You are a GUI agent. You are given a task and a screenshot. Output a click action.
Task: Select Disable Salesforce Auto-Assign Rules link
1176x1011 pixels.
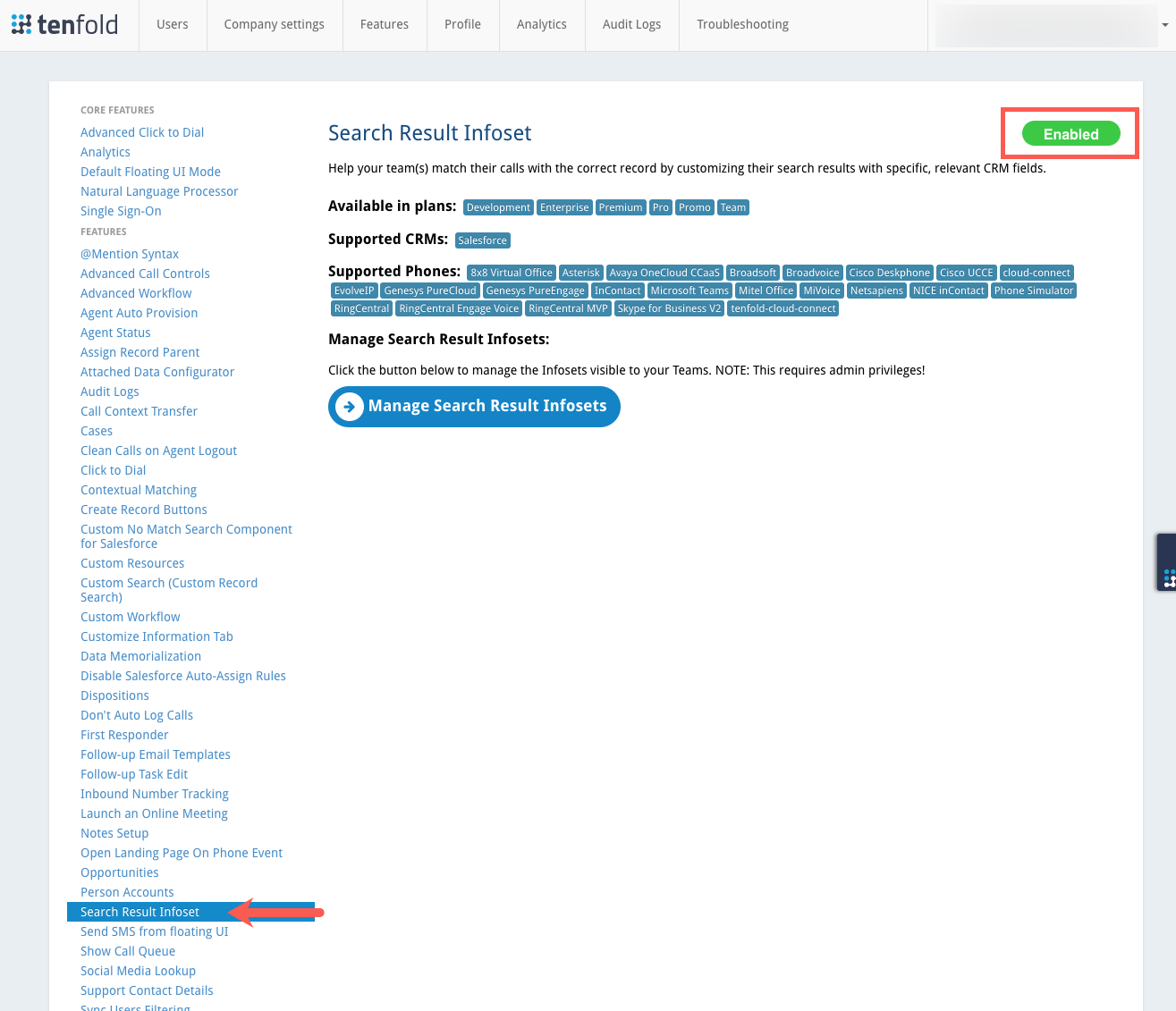click(x=183, y=676)
